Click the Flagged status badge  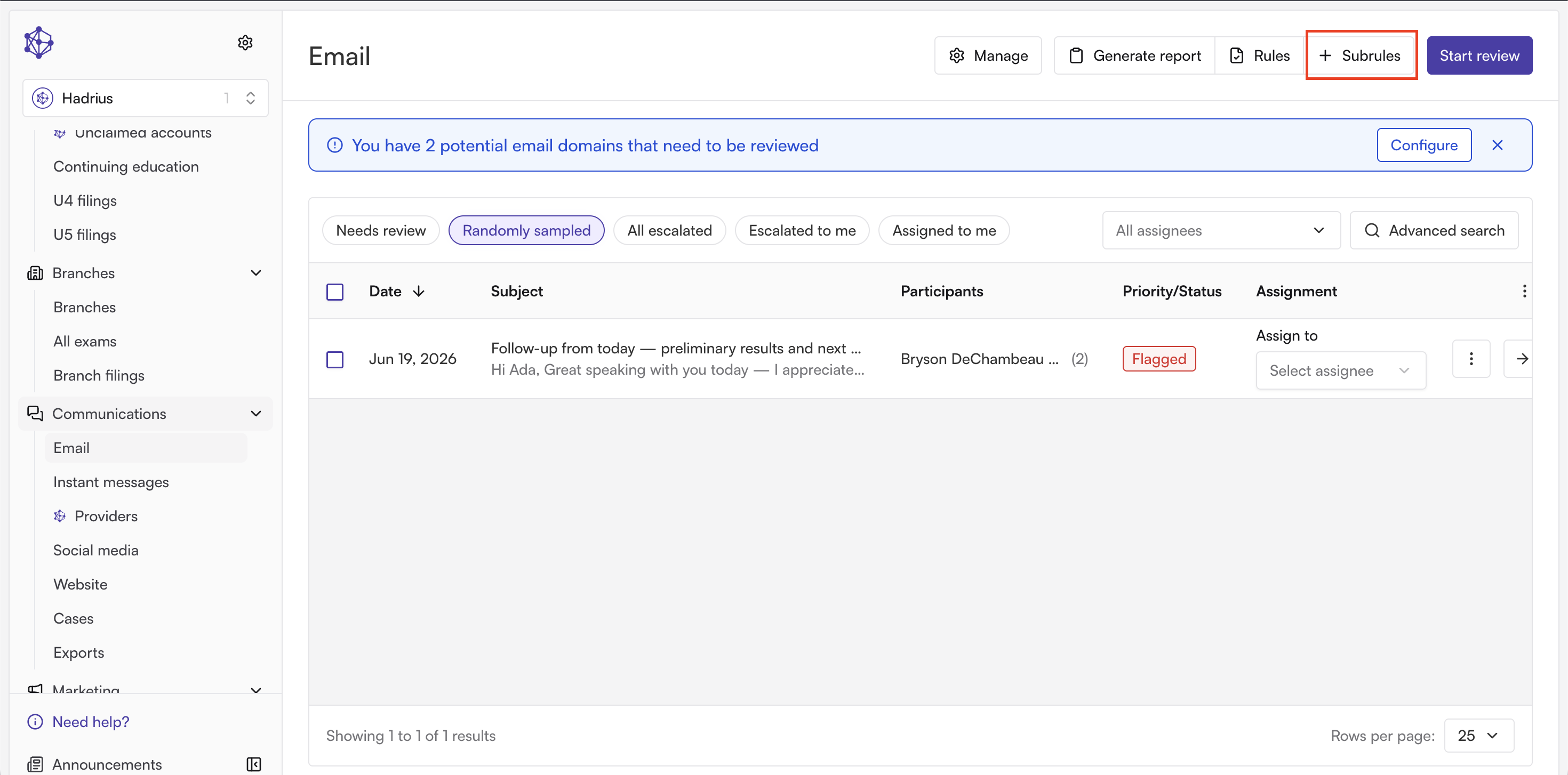(1159, 359)
